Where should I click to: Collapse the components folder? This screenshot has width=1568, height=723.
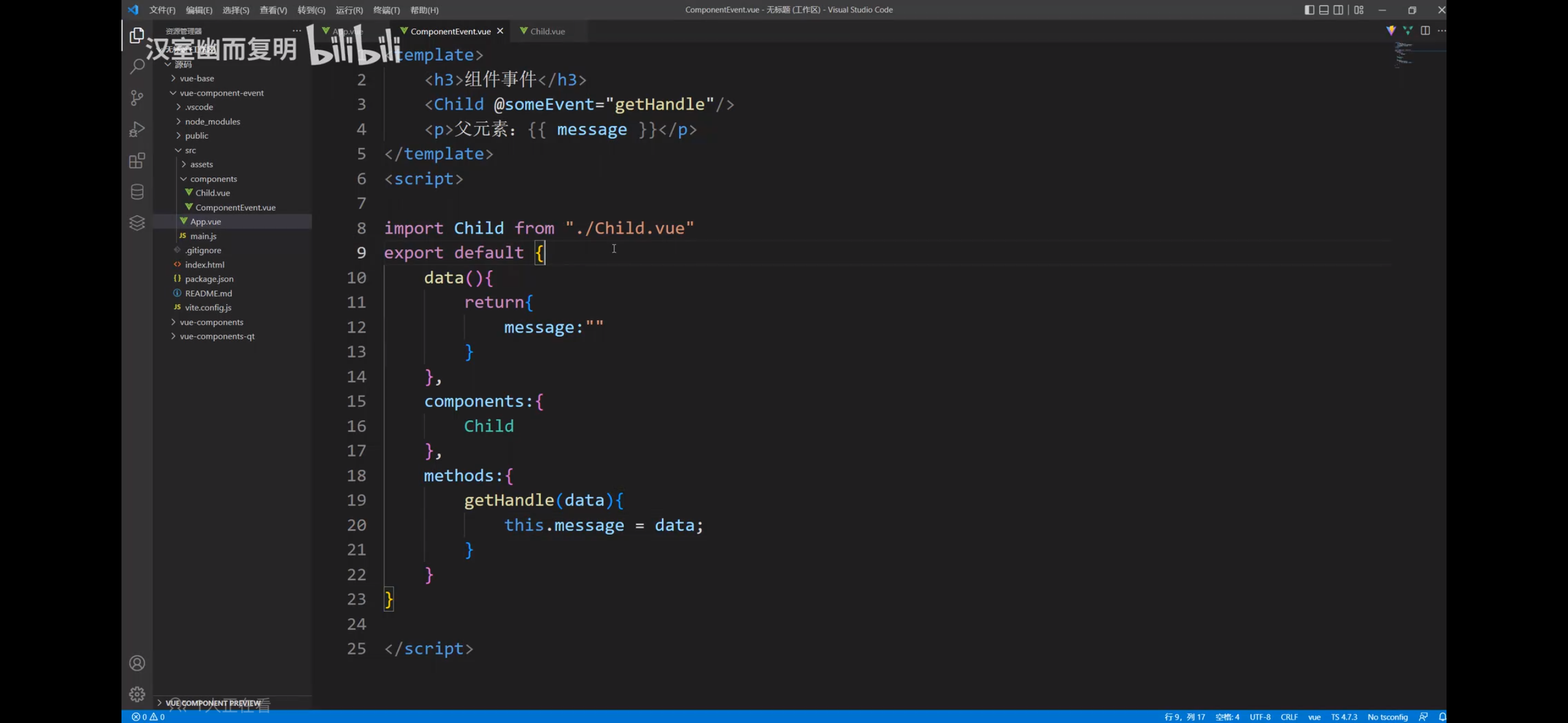[x=213, y=178]
